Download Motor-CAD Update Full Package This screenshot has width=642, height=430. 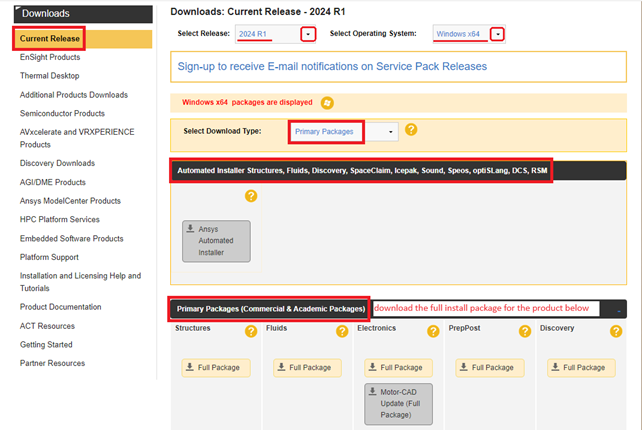tap(398, 404)
